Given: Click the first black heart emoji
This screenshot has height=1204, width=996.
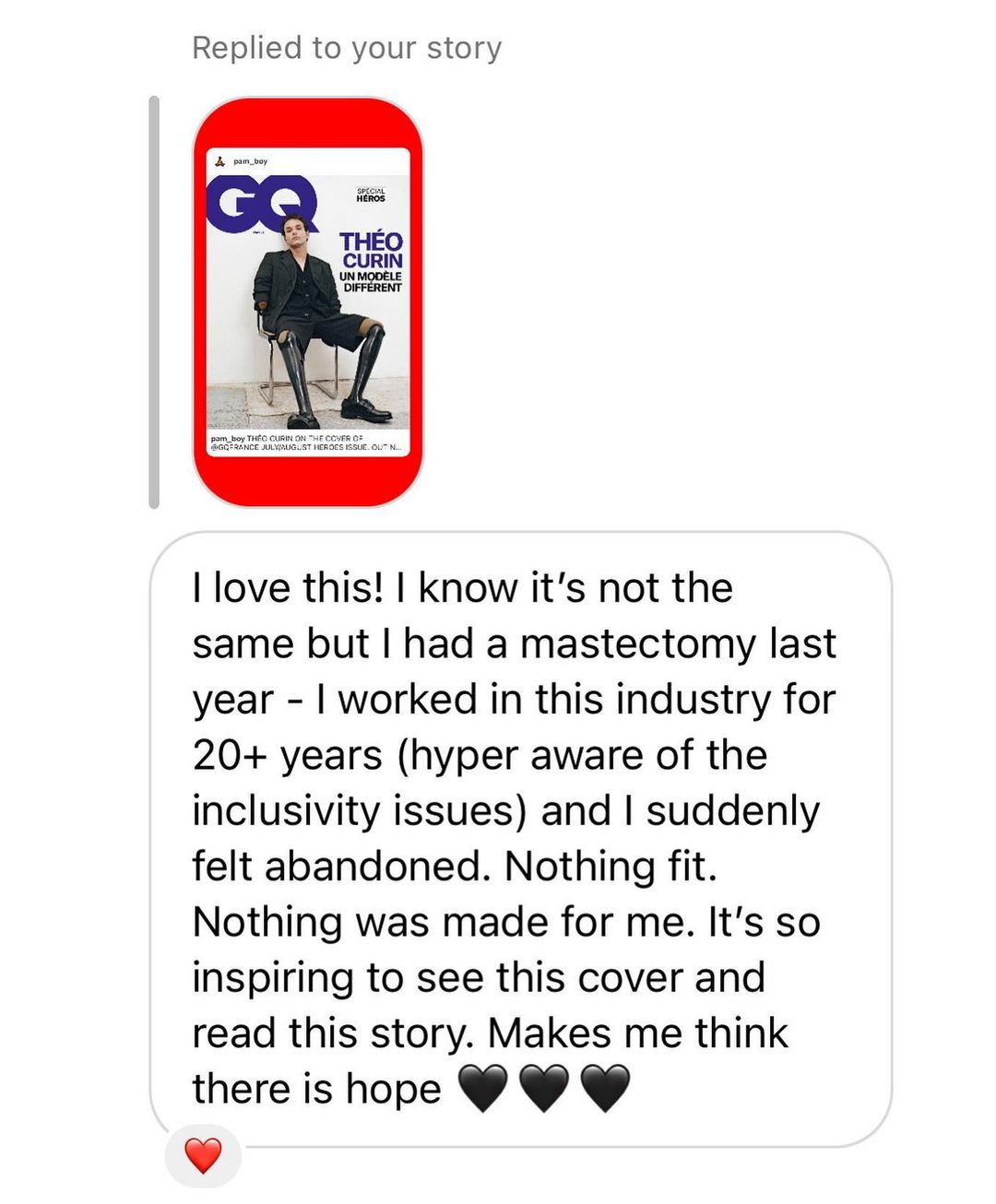Looking at the screenshot, I should (482, 1088).
